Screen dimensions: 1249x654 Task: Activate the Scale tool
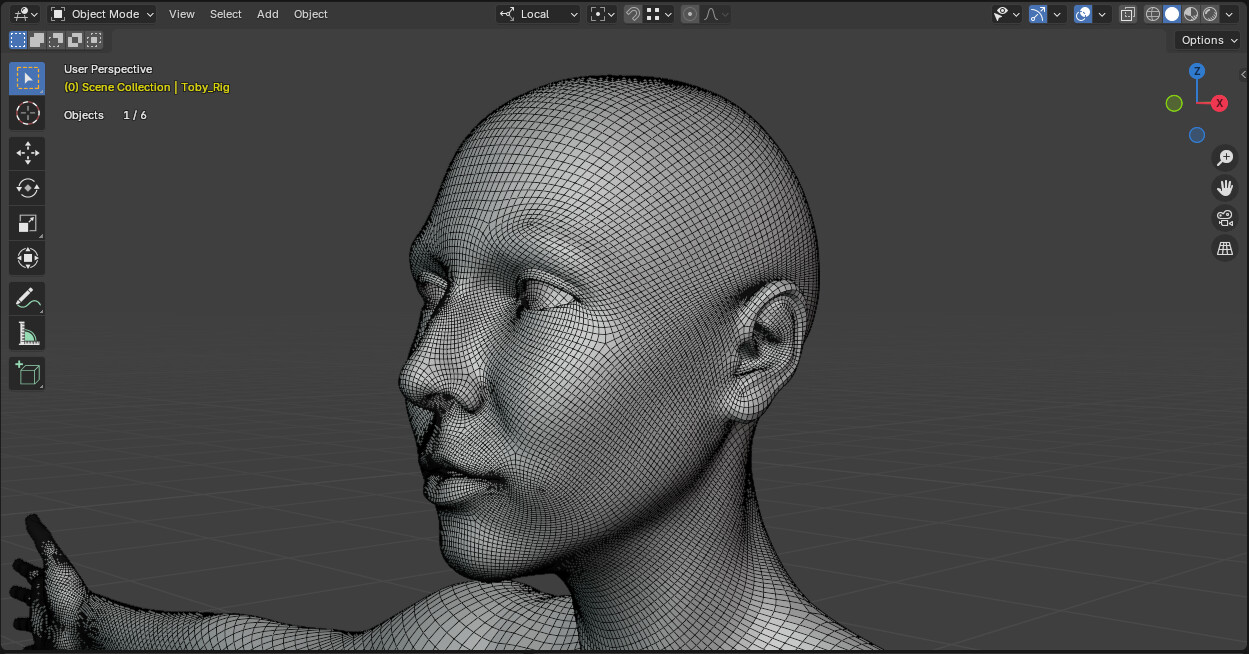[x=27, y=223]
